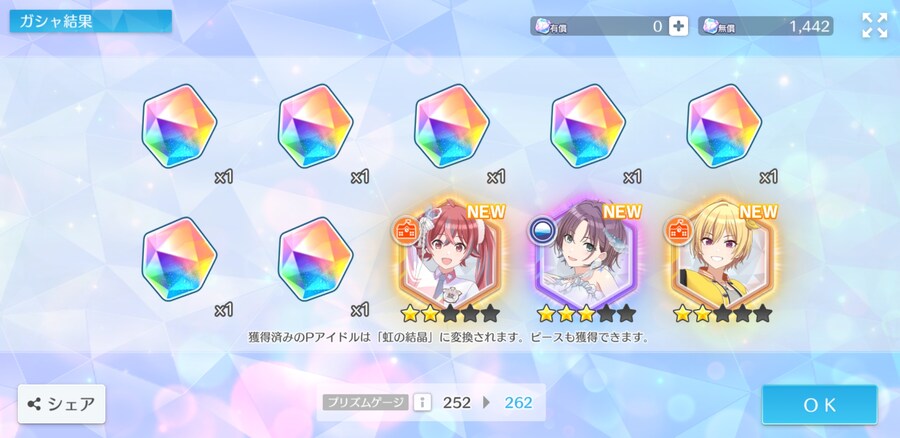Image resolution: width=900 pixels, height=438 pixels.
Task: Click the paid jewel counter showing 0
Action: (599, 26)
